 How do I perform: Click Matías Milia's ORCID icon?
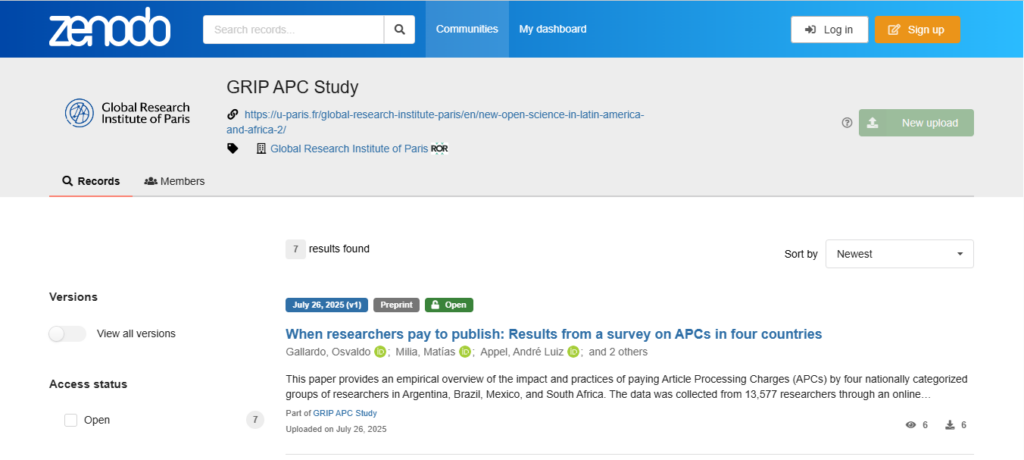(x=465, y=352)
